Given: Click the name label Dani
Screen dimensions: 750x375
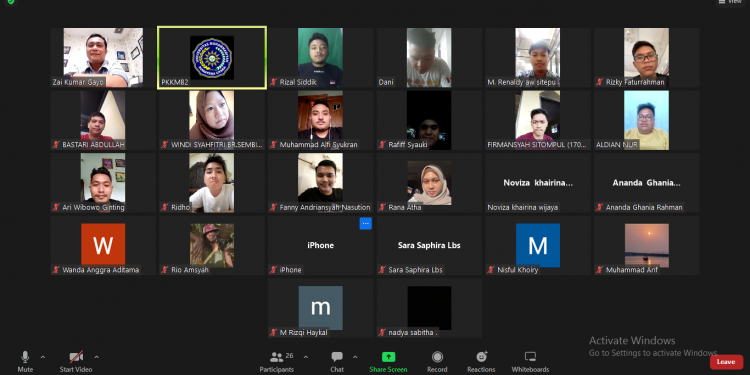Looking at the screenshot, I should 386,82.
